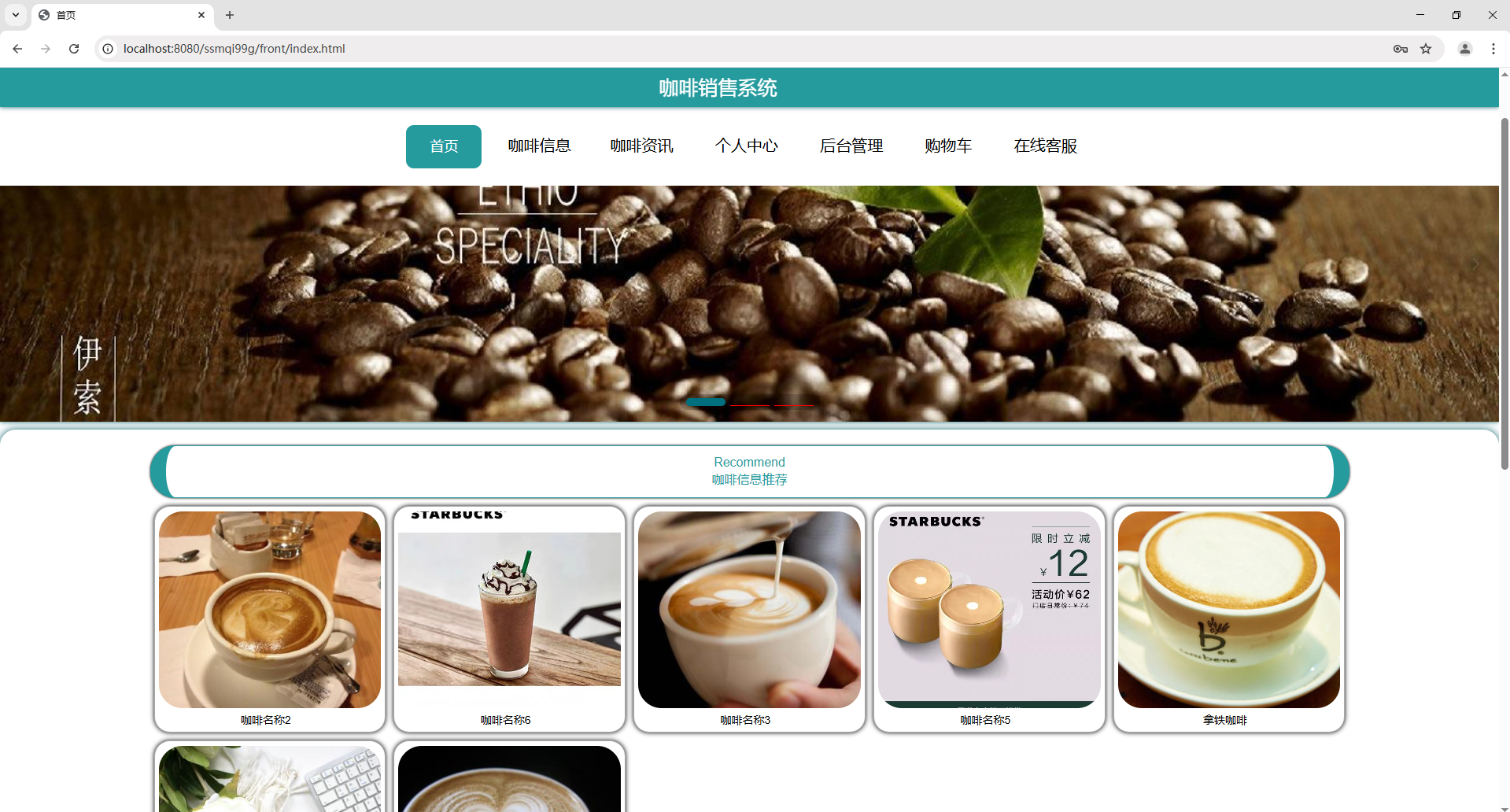The height and width of the screenshot is (812, 1510).
Task: Select the third carousel indicator bar
Action: tap(794, 404)
